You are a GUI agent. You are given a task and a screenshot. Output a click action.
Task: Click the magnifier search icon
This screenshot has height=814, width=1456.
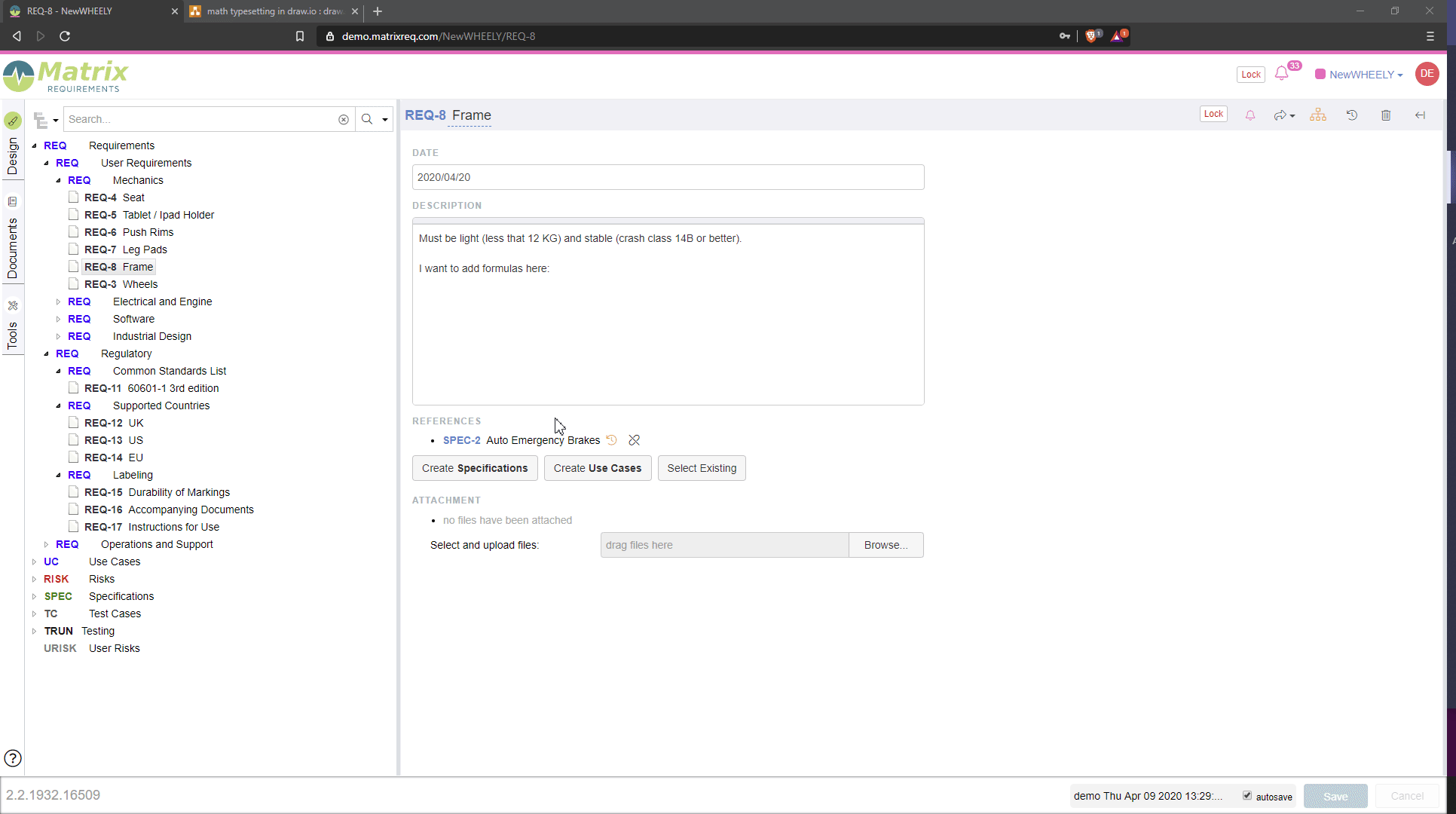(x=367, y=120)
